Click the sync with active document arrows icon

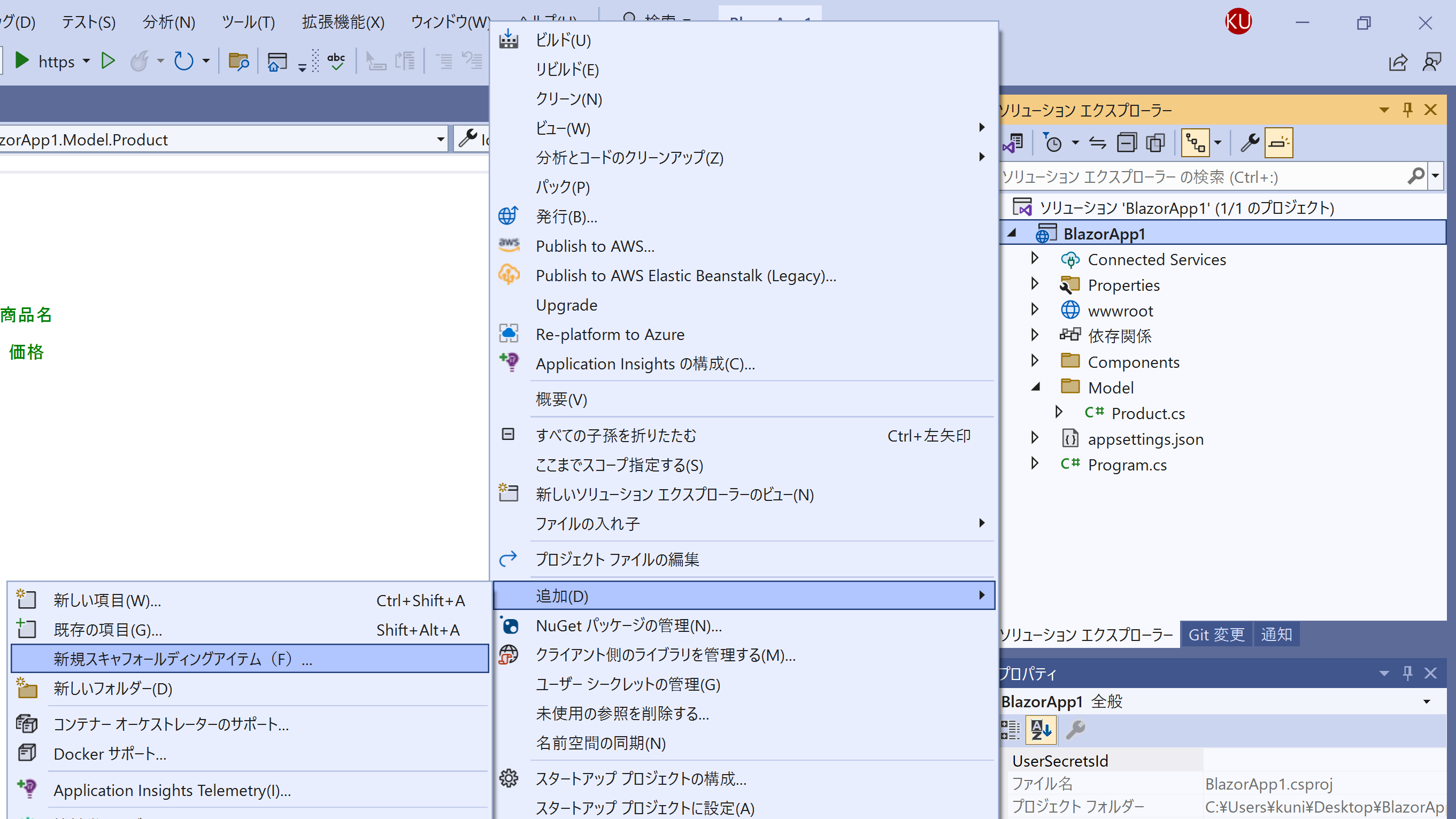click(1098, 142)
